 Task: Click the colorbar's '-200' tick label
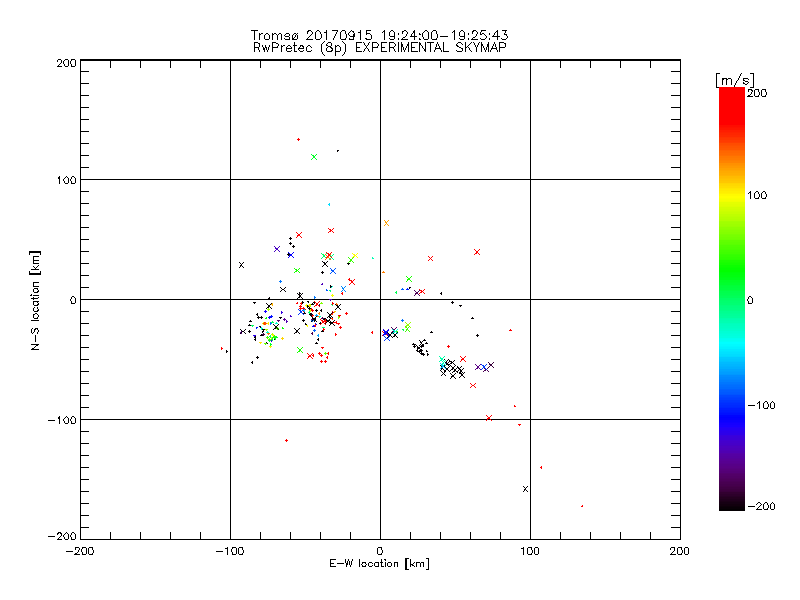click(761, 506)
